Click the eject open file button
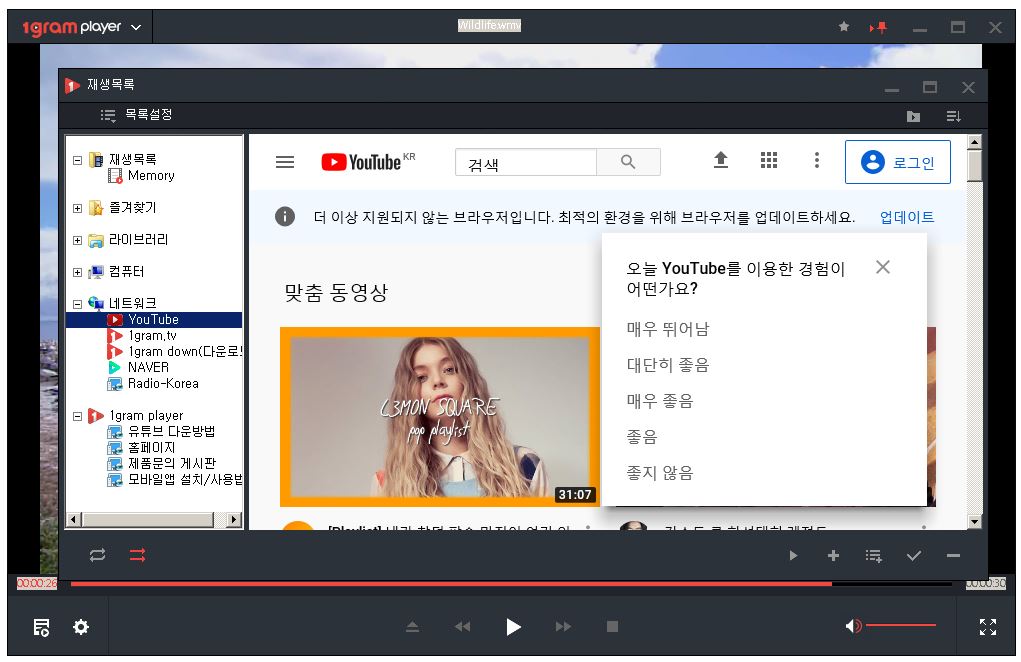 tap(412, 627)
